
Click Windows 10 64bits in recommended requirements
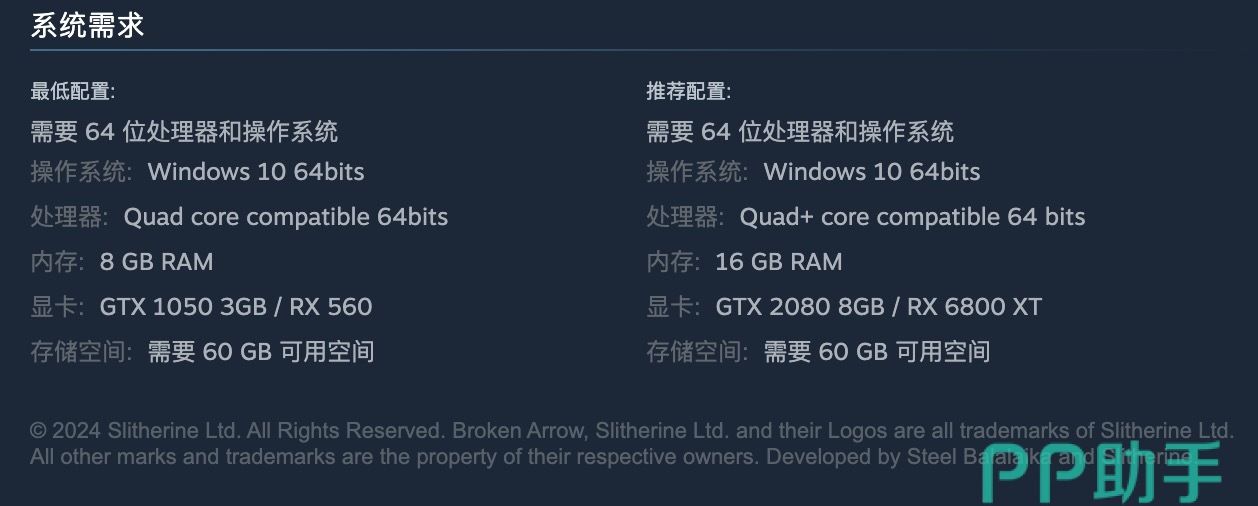(x=872, y=172)
